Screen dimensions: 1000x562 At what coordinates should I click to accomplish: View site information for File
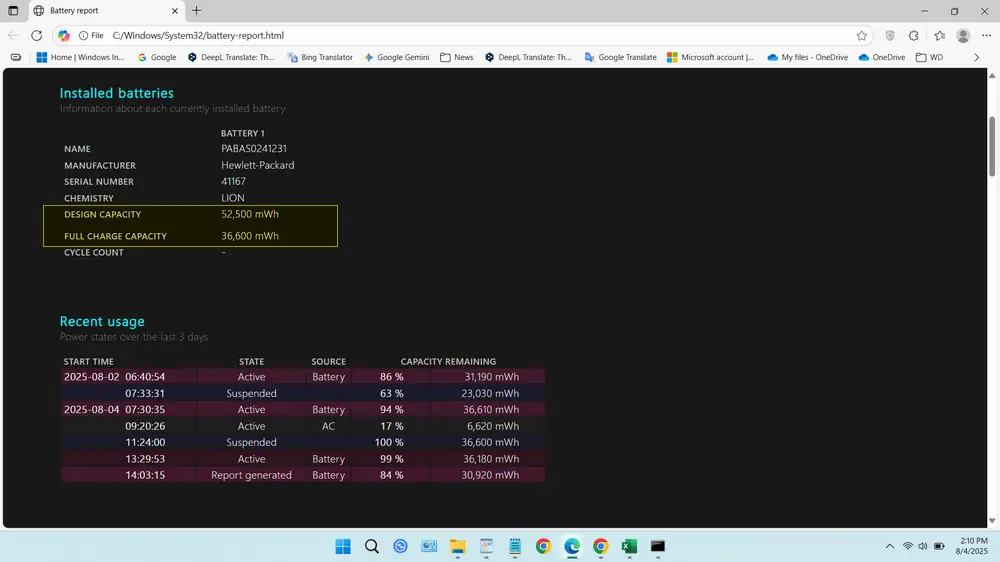[x=91, y=36]
